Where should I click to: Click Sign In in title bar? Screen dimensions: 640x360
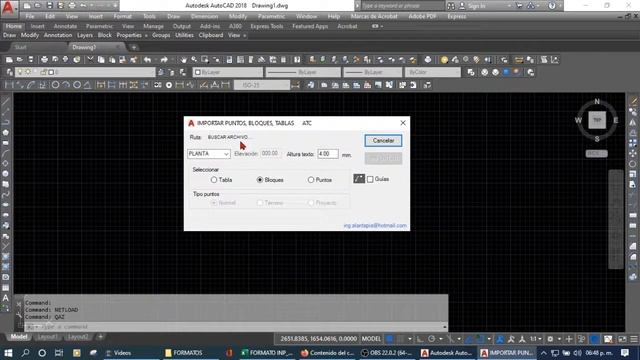tap(477, 6)
